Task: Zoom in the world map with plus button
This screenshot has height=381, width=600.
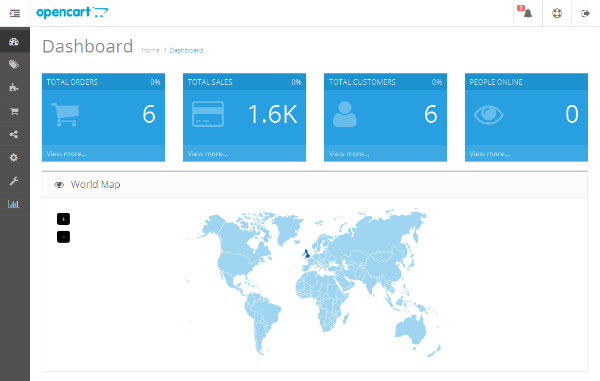Action: (64, 219)
